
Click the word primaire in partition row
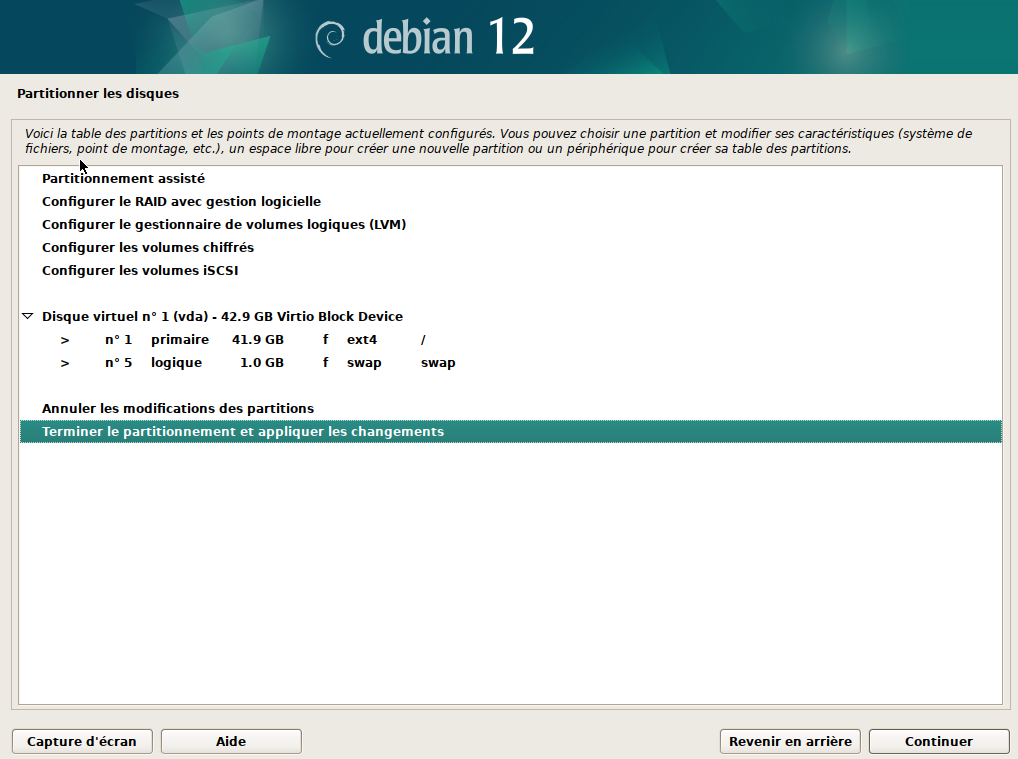point(180,340)
